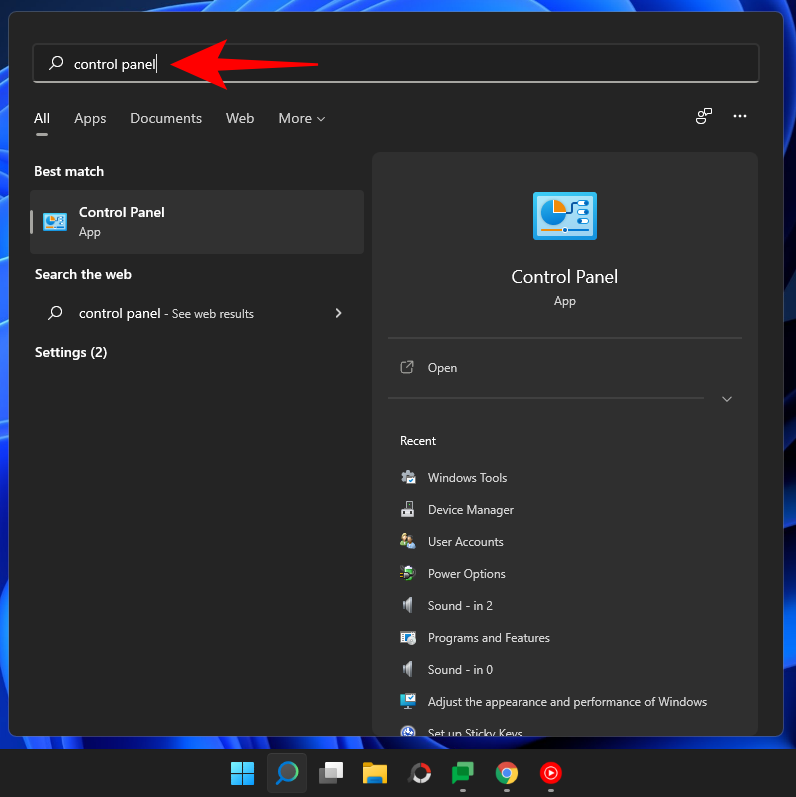Switch to the Apps filter tab
This screenshot has width=796, height=797.
pos(90,118)
